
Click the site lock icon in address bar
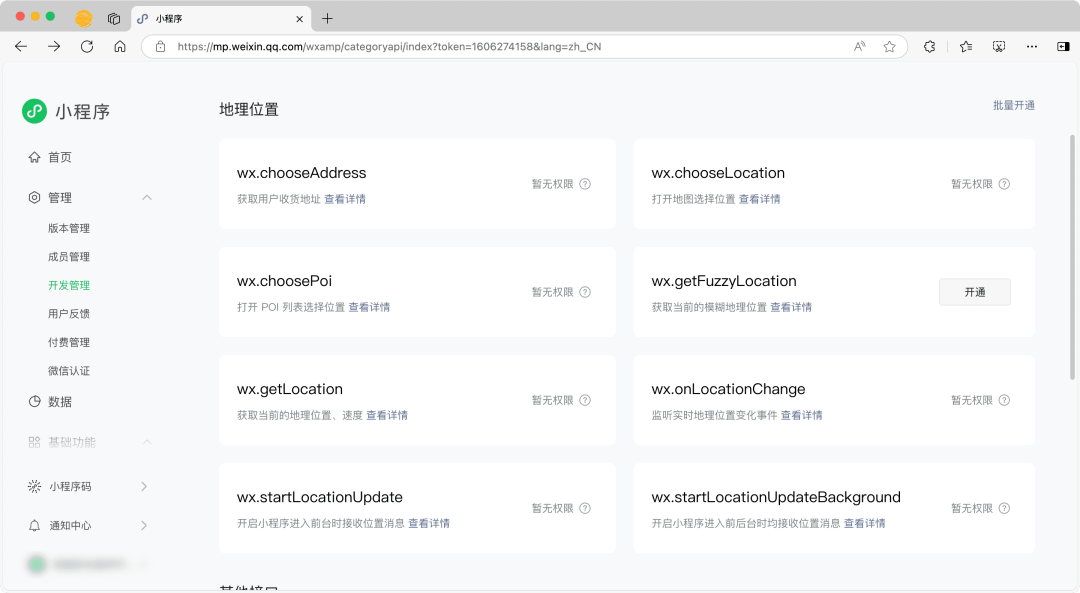[160, 47]
